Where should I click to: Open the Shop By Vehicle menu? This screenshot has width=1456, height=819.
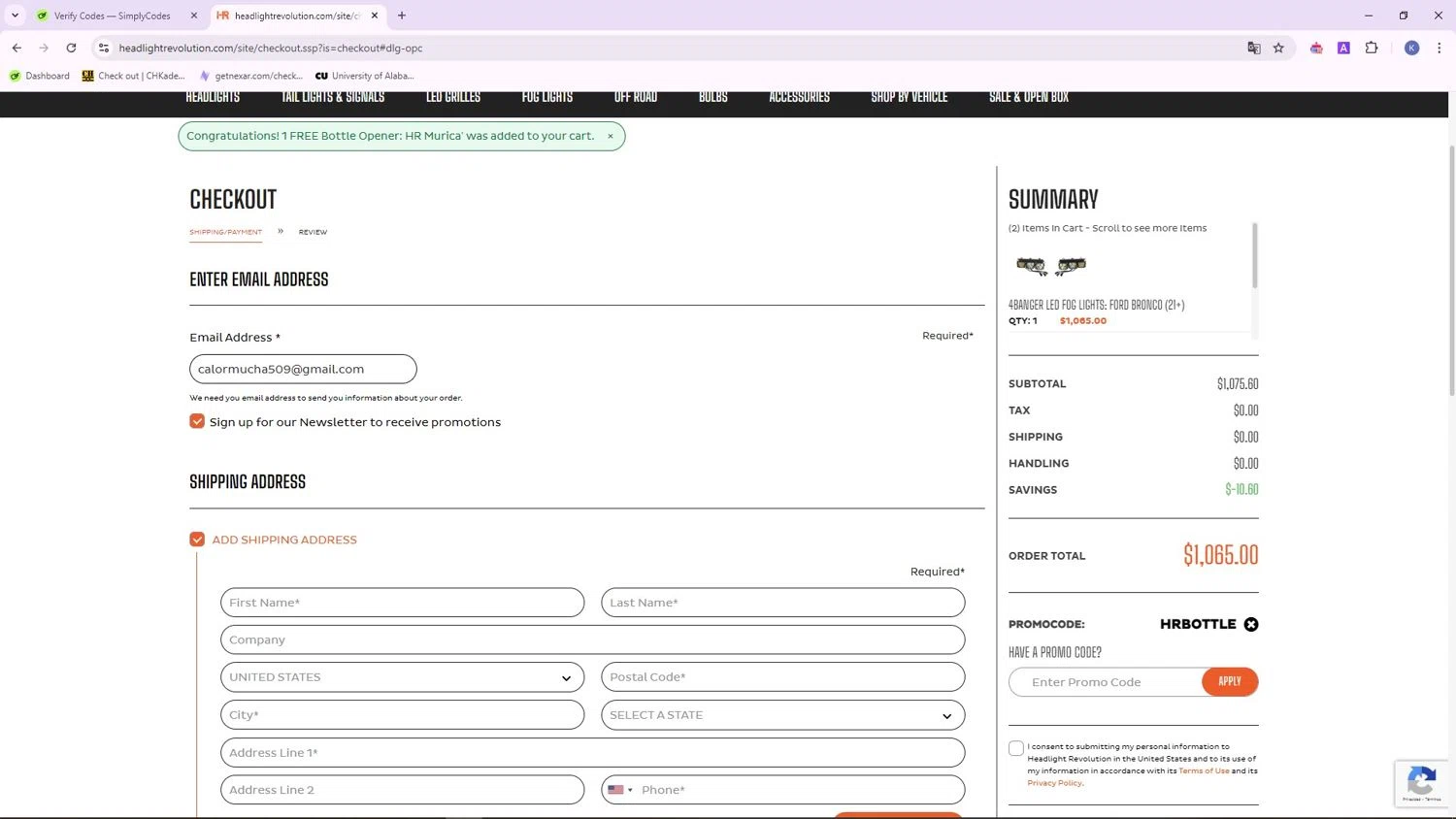(x=910, y=97)
